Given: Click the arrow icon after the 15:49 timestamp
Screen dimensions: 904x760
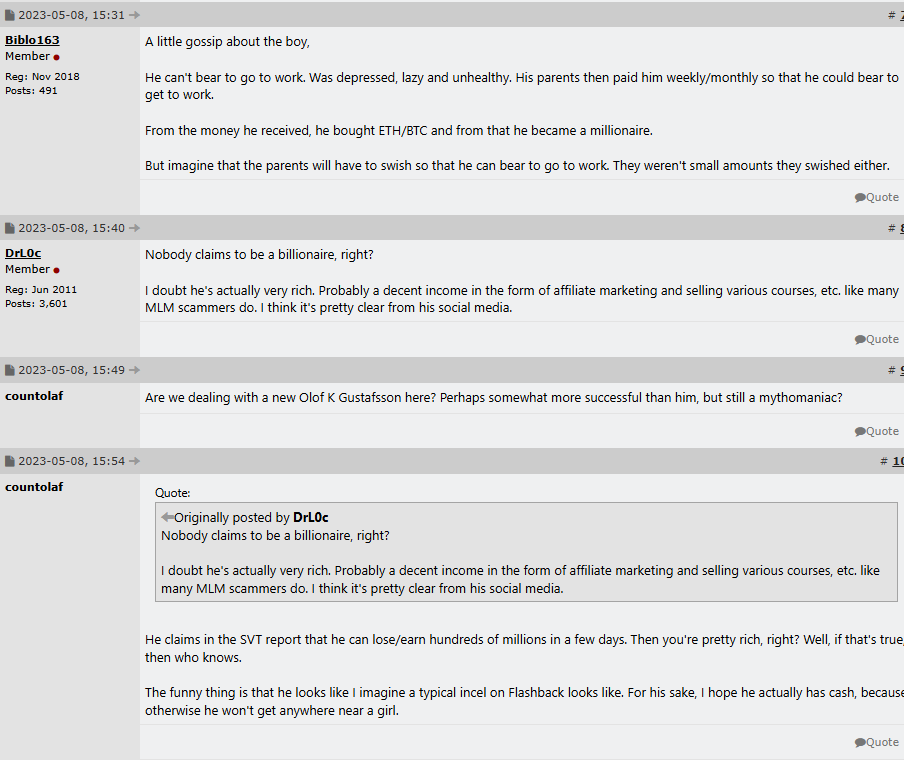Looking at the screenshot, I should (x=134, y=371).
